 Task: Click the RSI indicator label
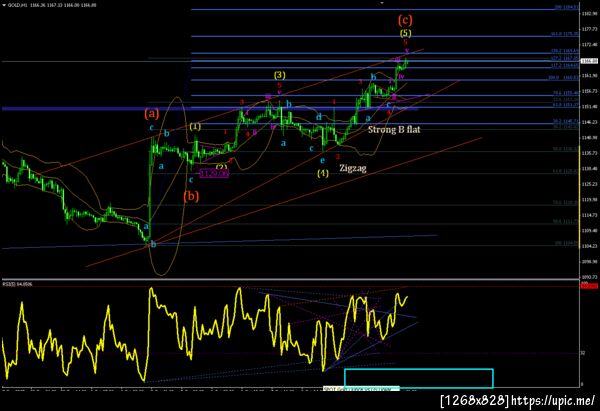tap(18, 284)
